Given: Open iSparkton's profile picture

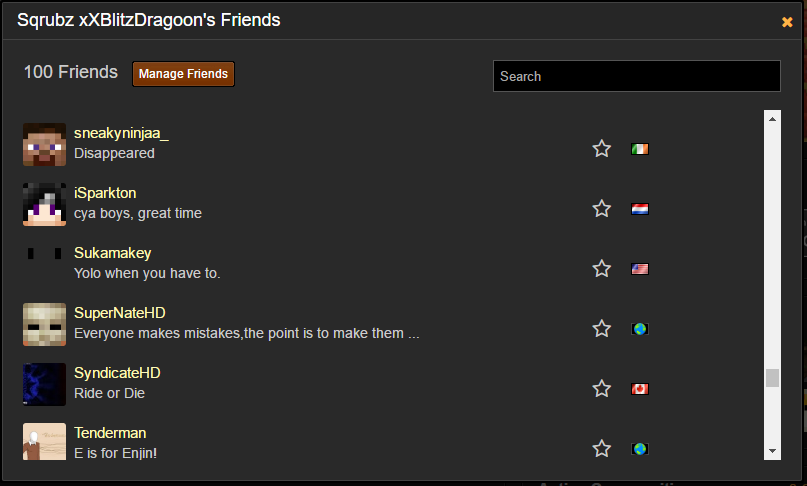Looking at the screenshot, I should coord(44,204).
